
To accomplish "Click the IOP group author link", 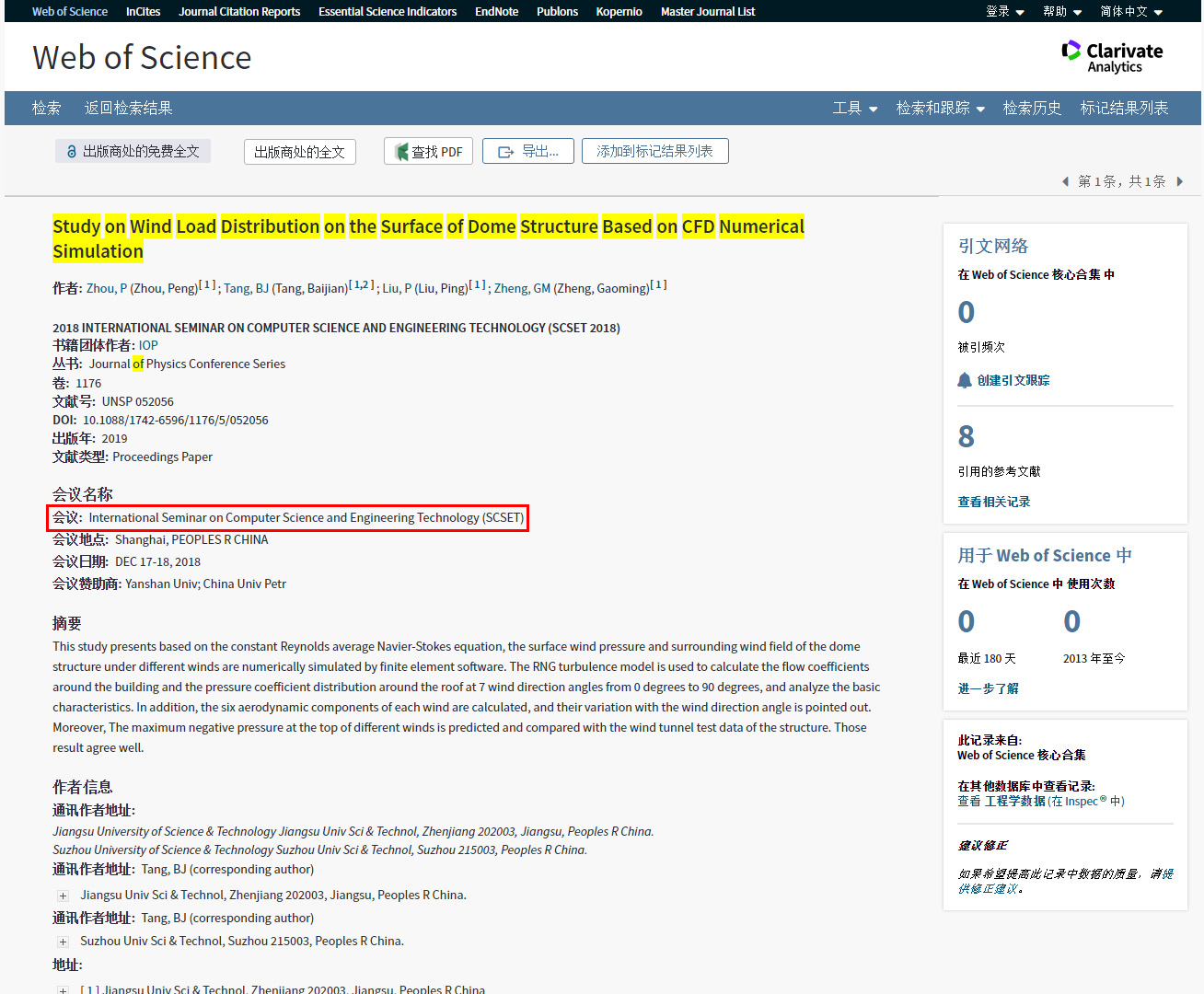I will (148, 345).
